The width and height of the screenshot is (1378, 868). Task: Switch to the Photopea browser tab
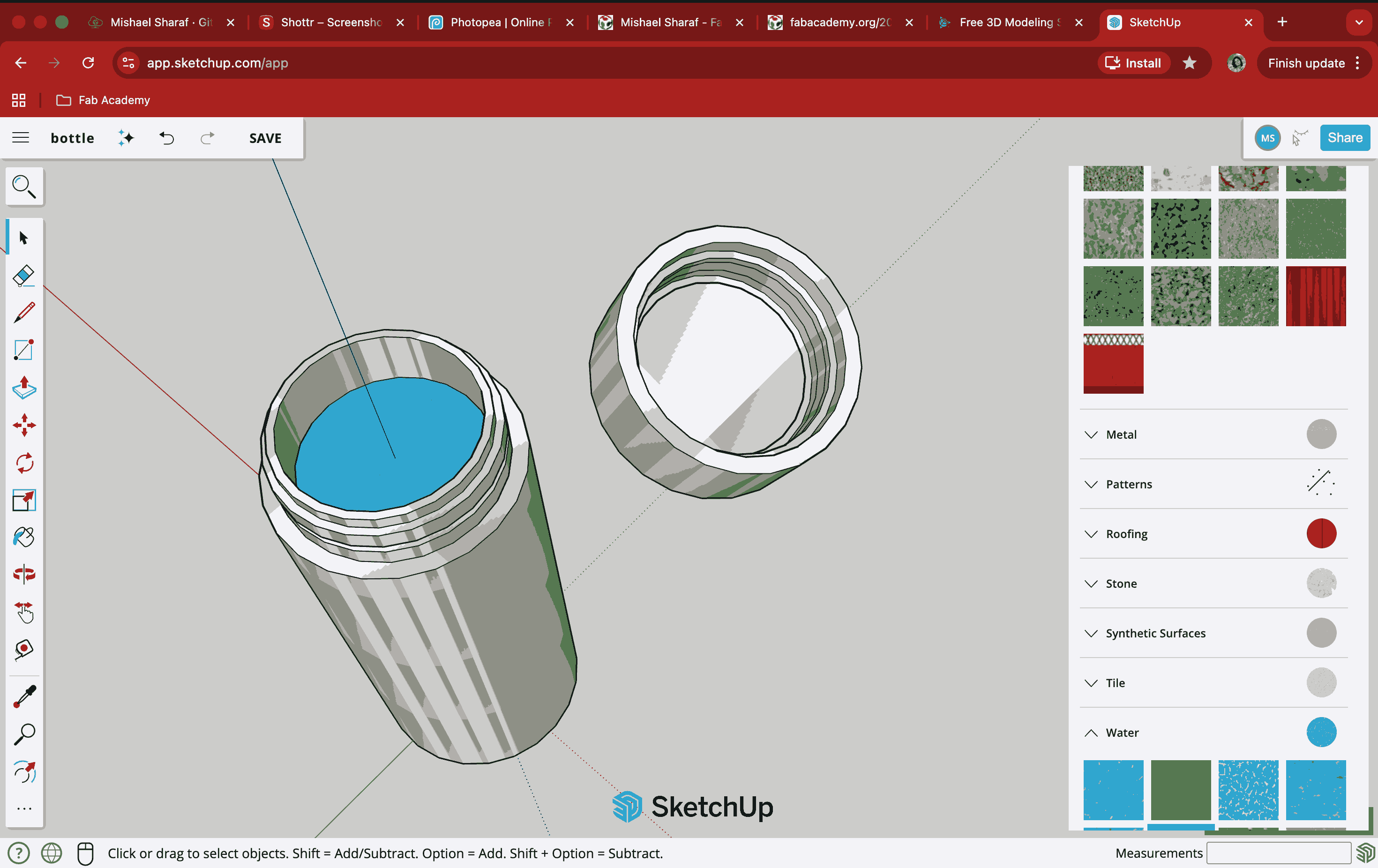coord(495,22)
